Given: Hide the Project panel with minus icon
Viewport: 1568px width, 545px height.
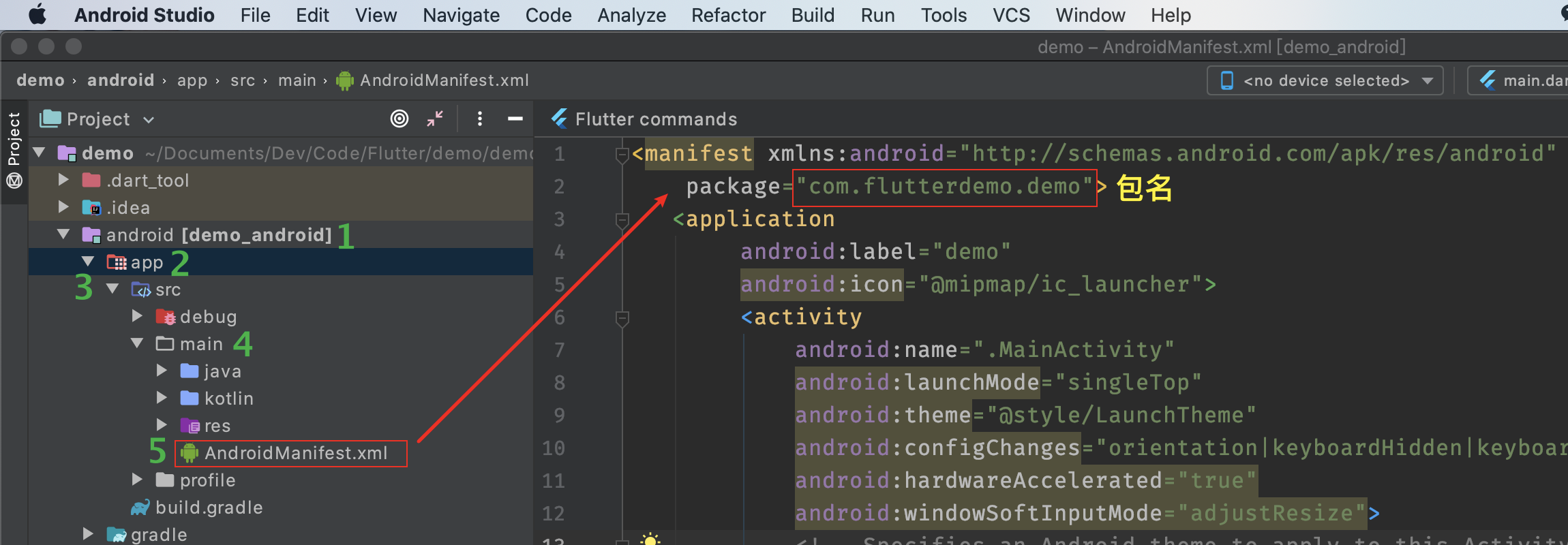Looking at the screenshot, I should (x=515, y=119).
